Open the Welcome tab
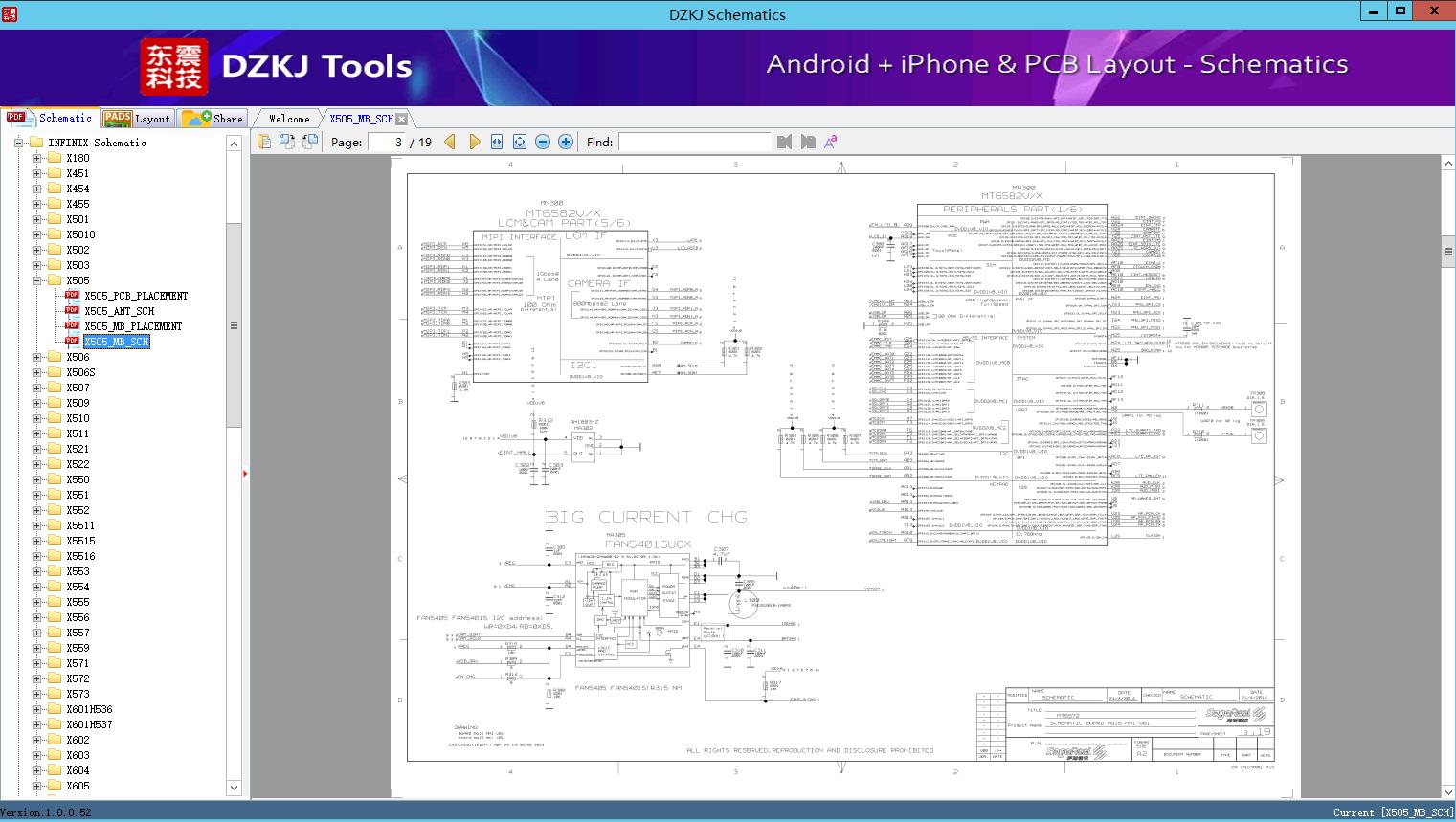The height and width of the screenshot is (822, 1456). pos(289,119)
